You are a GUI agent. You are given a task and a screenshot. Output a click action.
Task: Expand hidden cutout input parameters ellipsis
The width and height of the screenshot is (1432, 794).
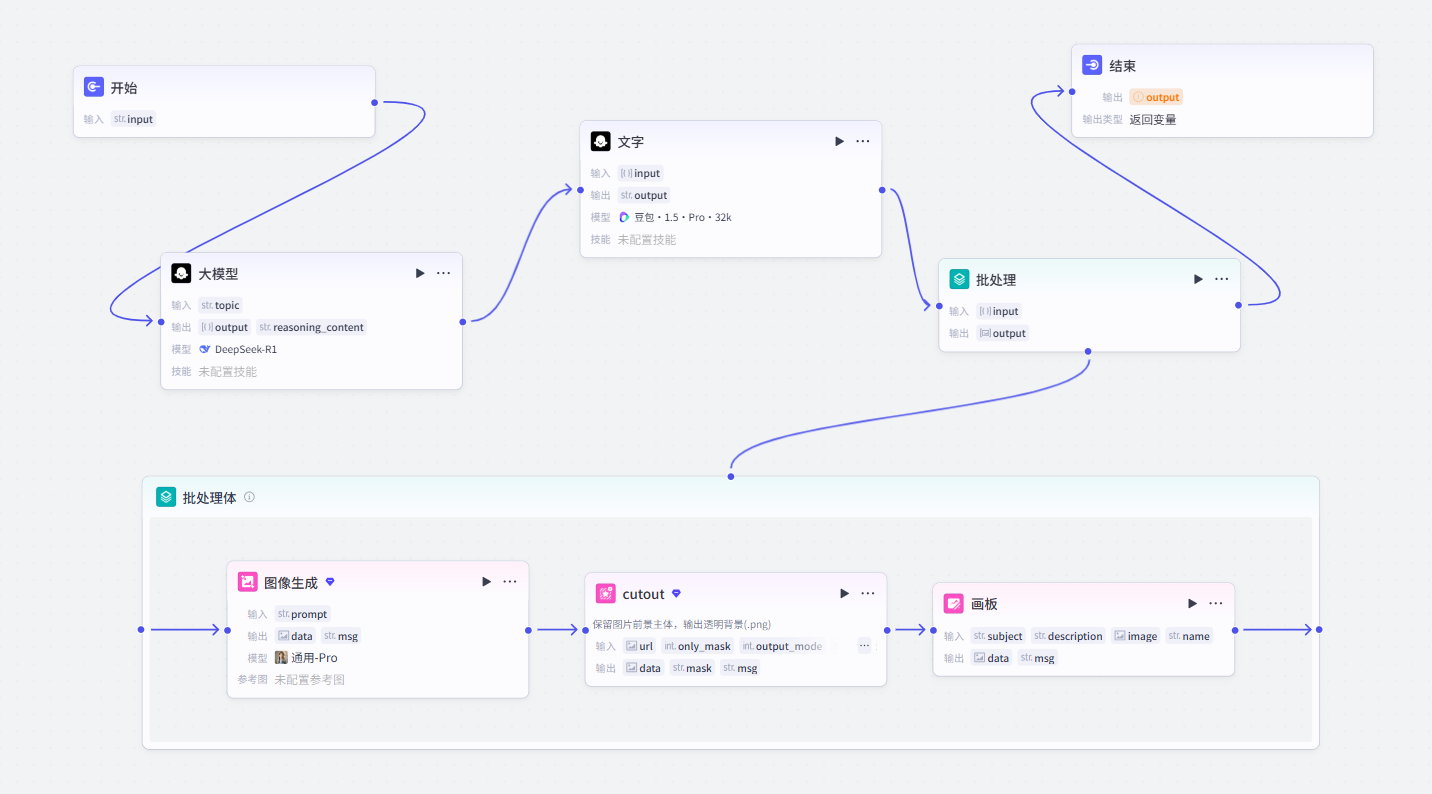(x=864, y=645)
